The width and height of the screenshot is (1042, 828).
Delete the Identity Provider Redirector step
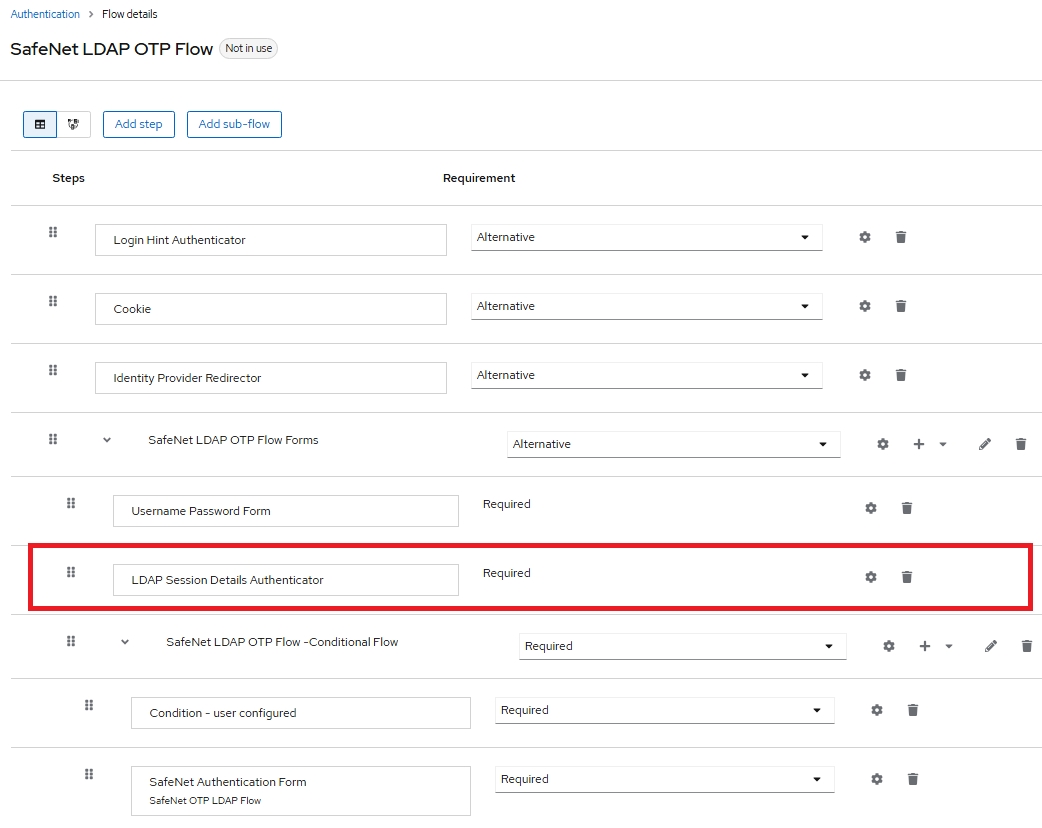pos(901,375)
